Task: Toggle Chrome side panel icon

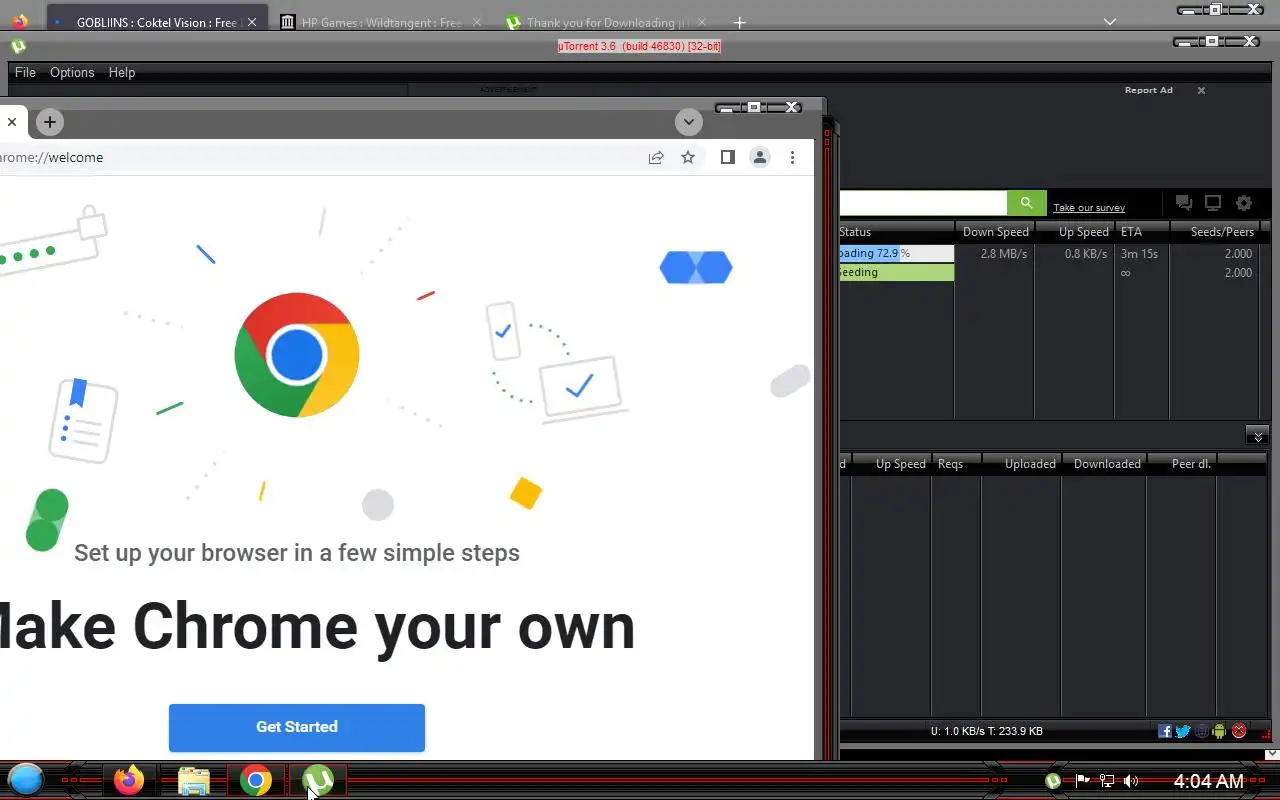Action: pyautogui.click(x=728, y=157)
